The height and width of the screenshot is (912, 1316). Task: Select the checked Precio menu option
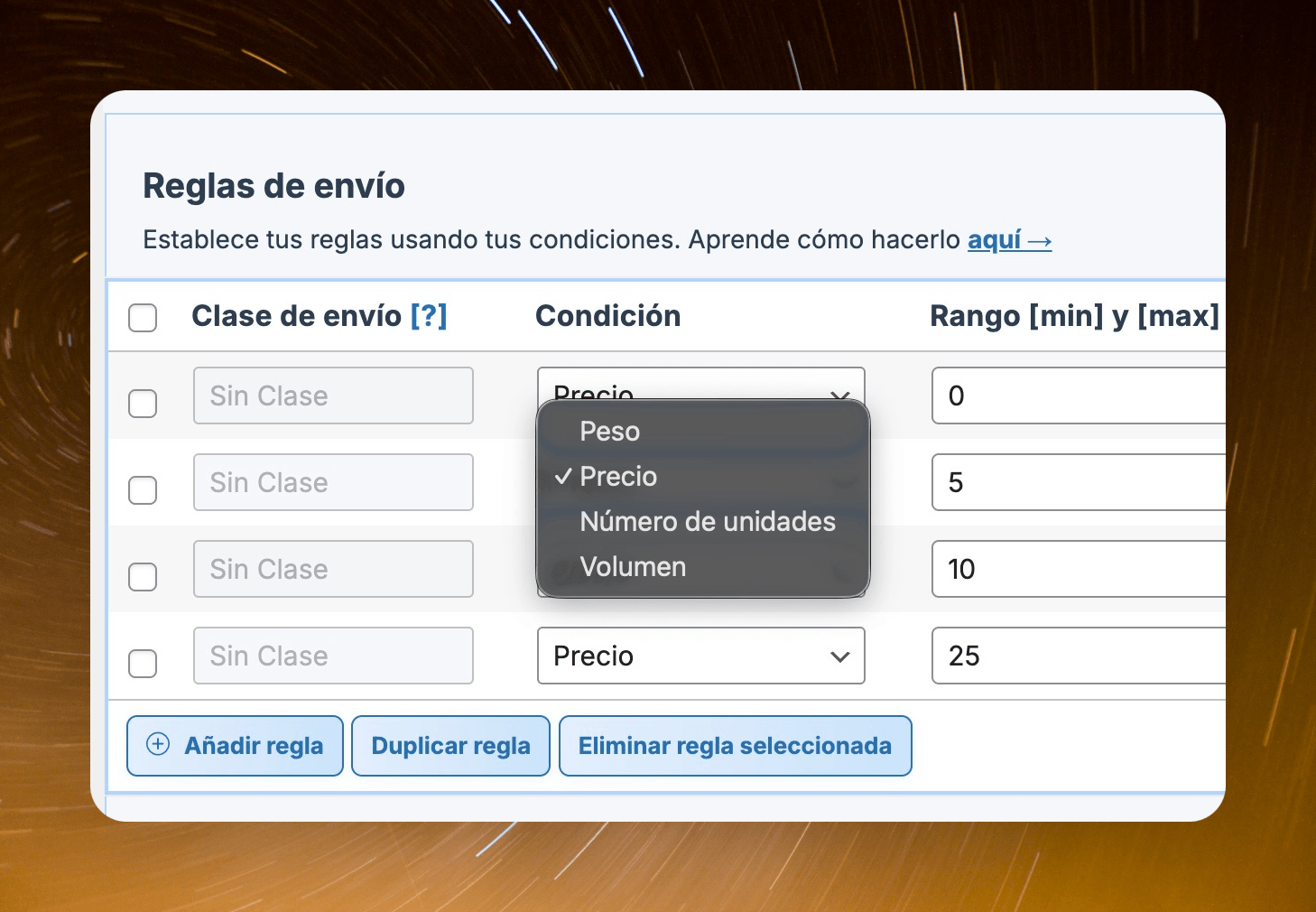618,477
